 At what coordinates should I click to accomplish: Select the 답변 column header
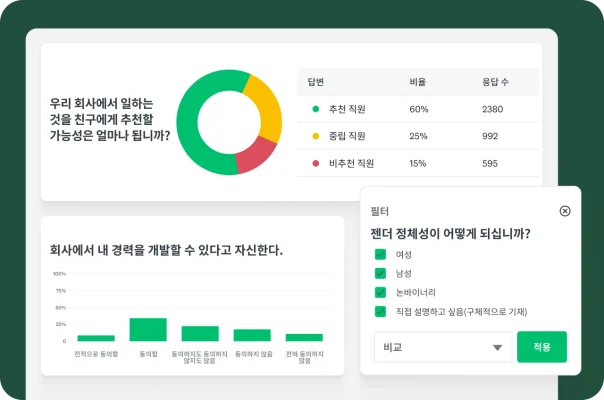[x=315, y=82]
